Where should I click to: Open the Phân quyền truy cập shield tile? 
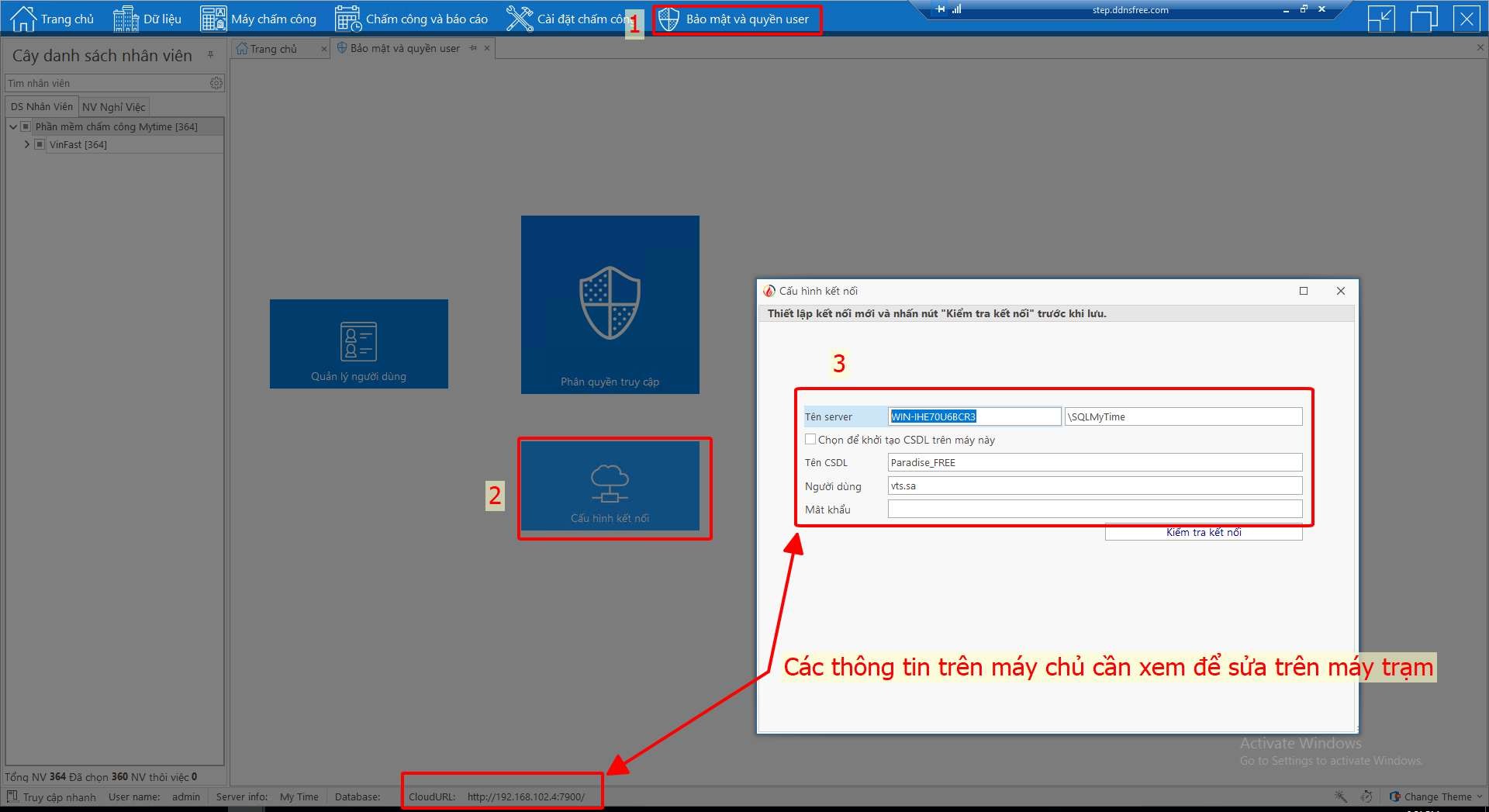[x=610, y=304]
